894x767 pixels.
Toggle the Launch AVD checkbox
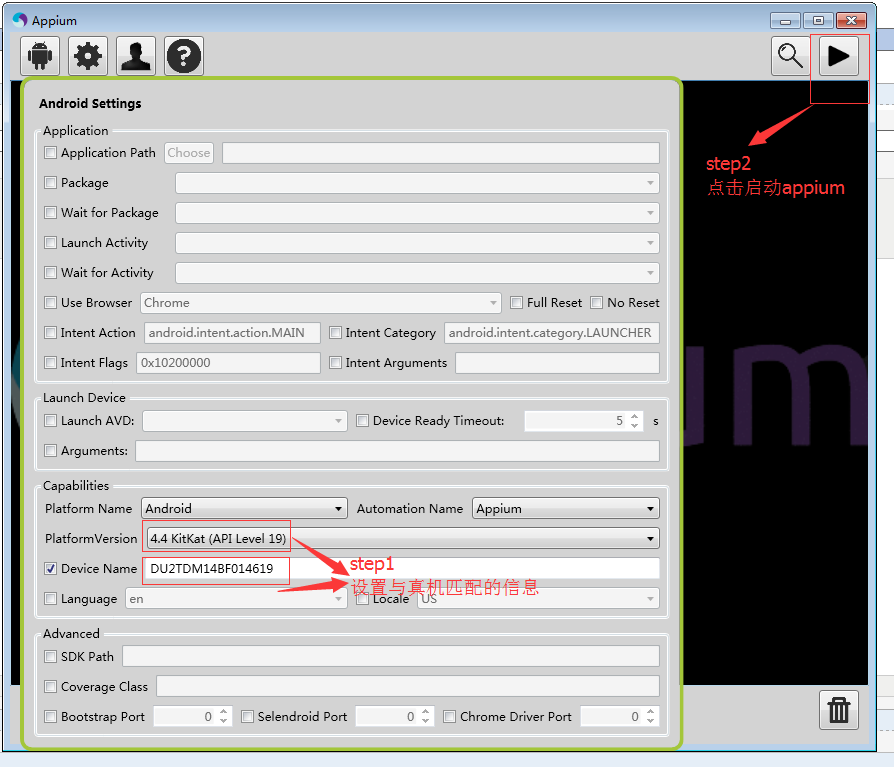[x=51, y=421]
